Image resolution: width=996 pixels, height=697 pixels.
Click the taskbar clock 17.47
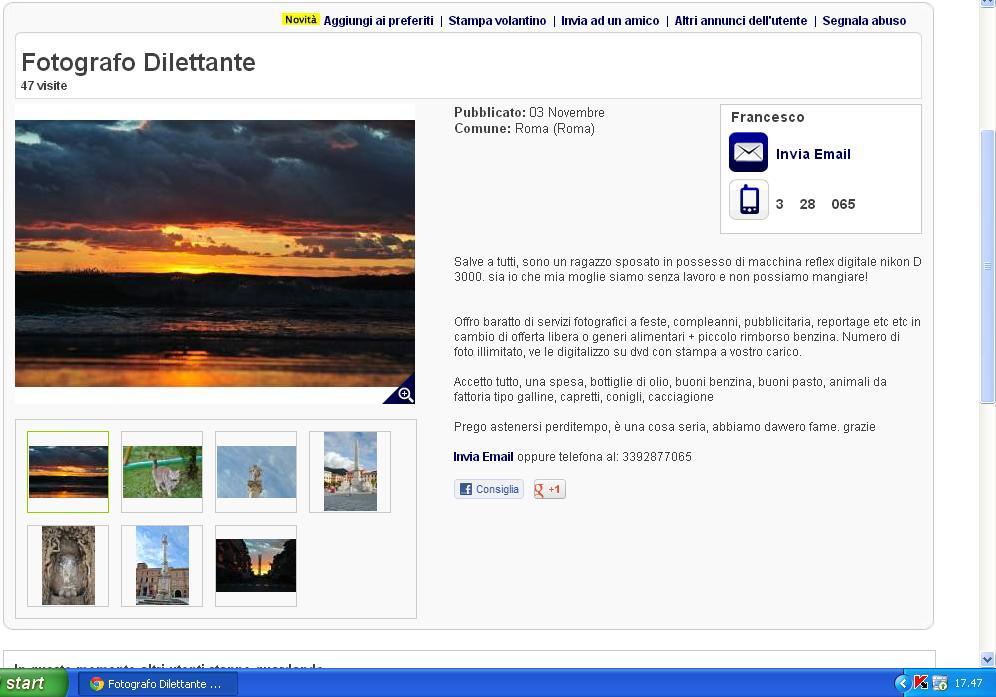coord(968,683)
